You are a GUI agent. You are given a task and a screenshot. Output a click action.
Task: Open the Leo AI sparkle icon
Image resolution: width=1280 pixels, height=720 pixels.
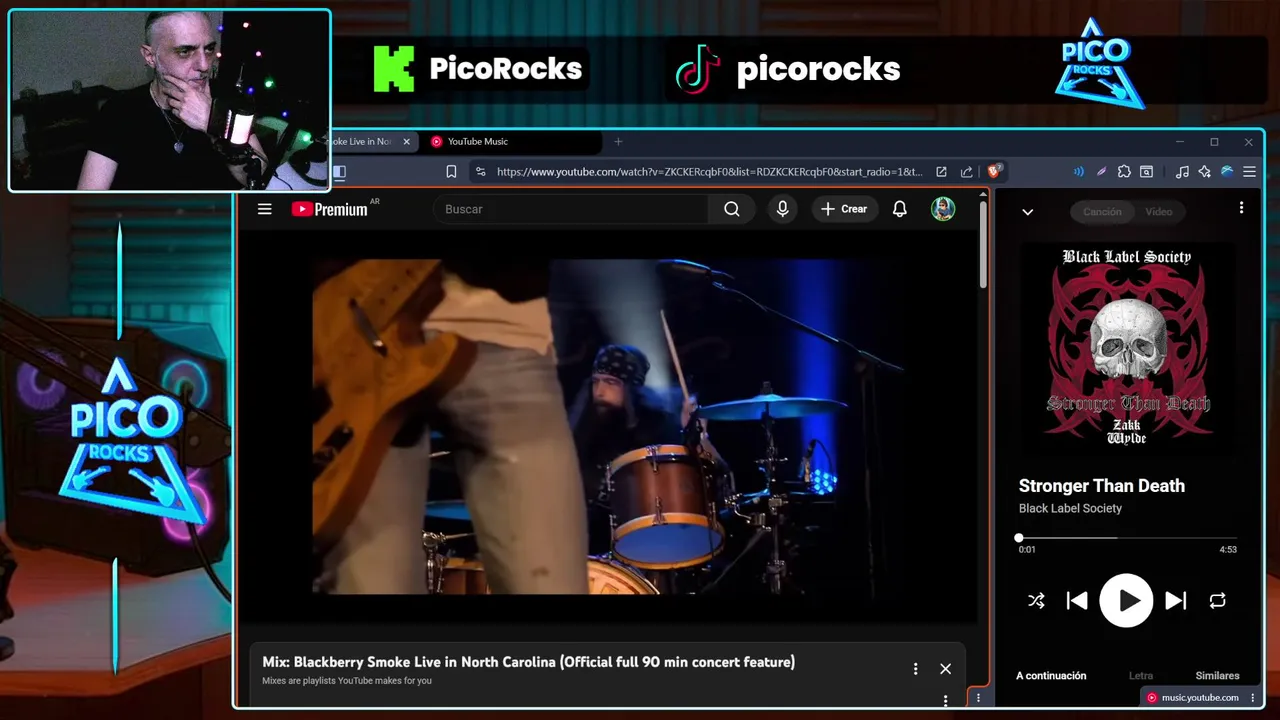[1205, 172]
